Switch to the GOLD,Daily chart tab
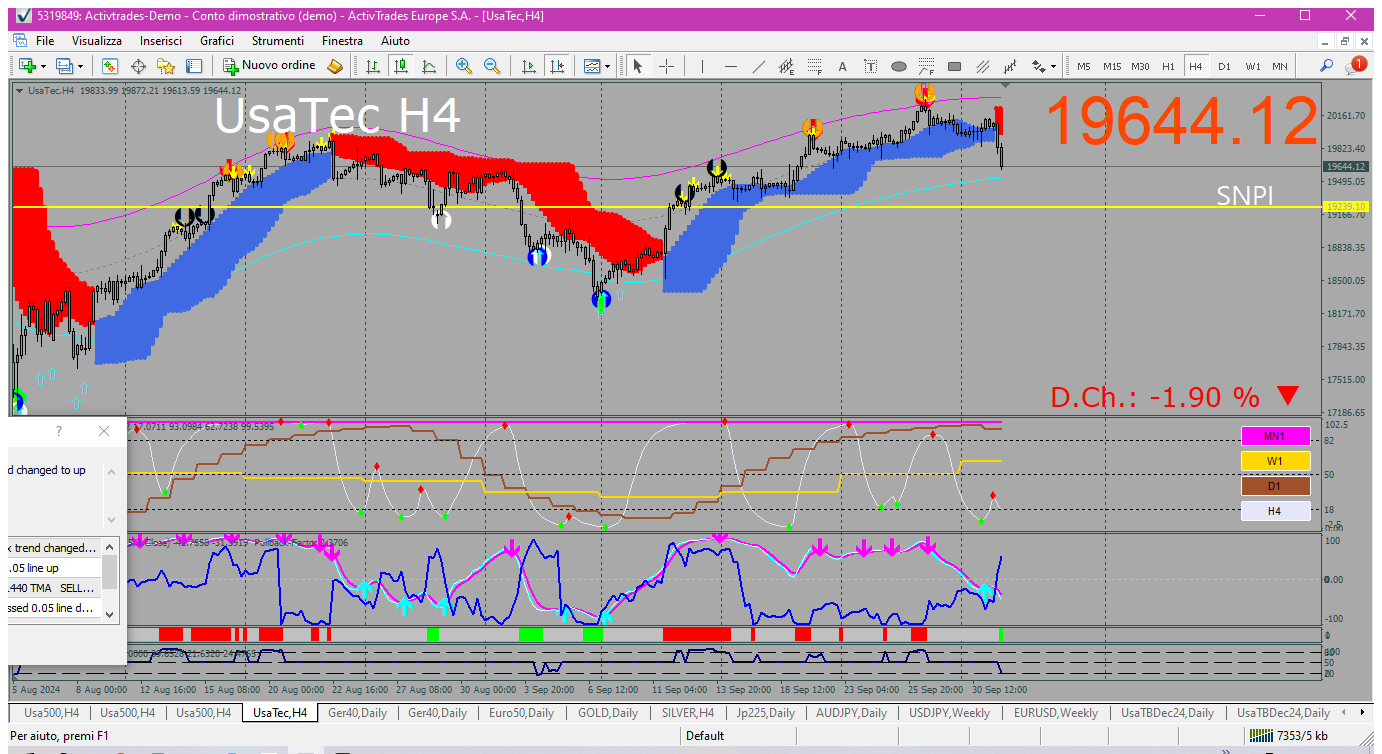Screen dimensions: 1382x754 [608, 713]
